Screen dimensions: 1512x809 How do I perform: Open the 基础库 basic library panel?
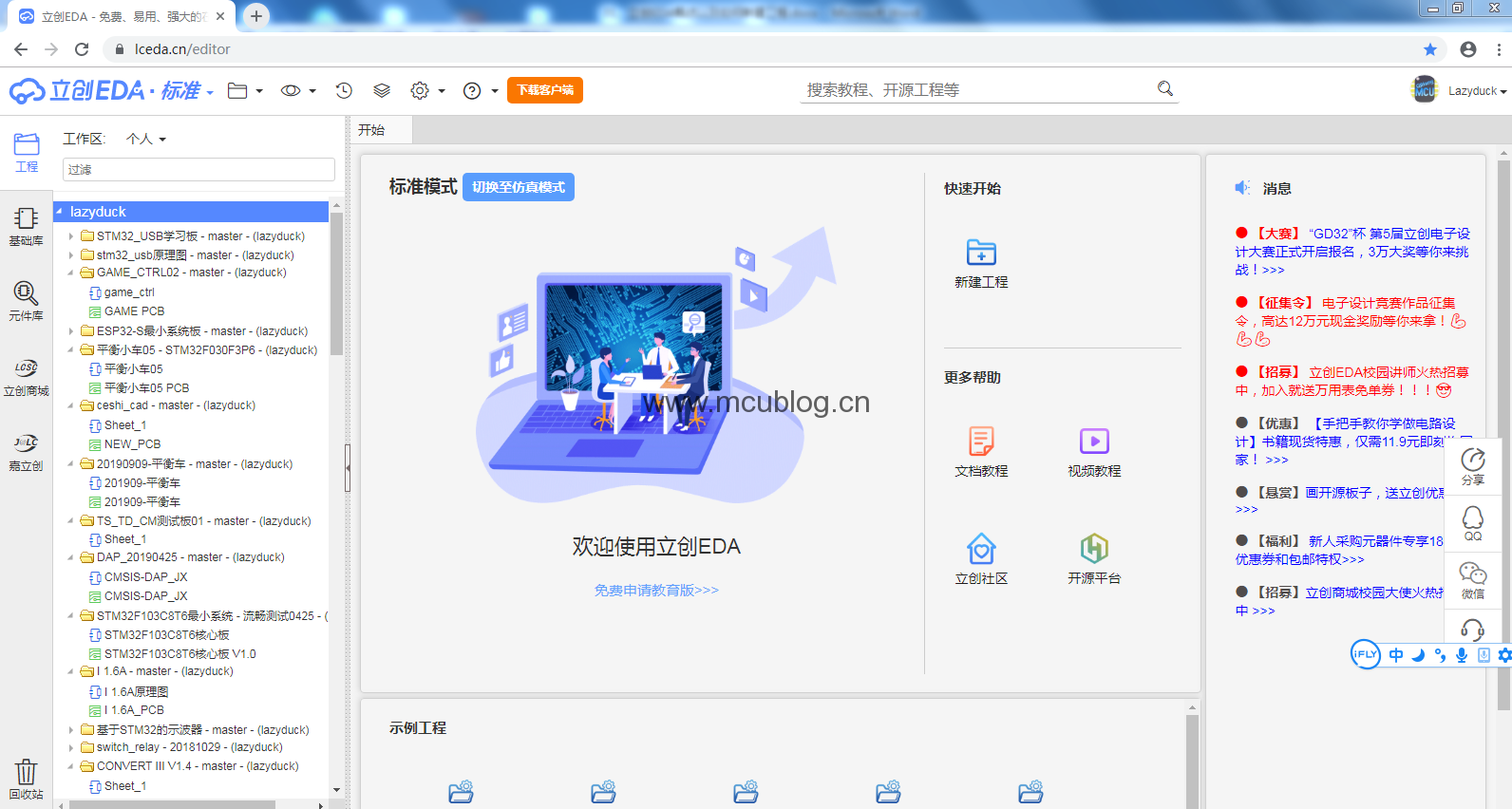coord(27,227)
